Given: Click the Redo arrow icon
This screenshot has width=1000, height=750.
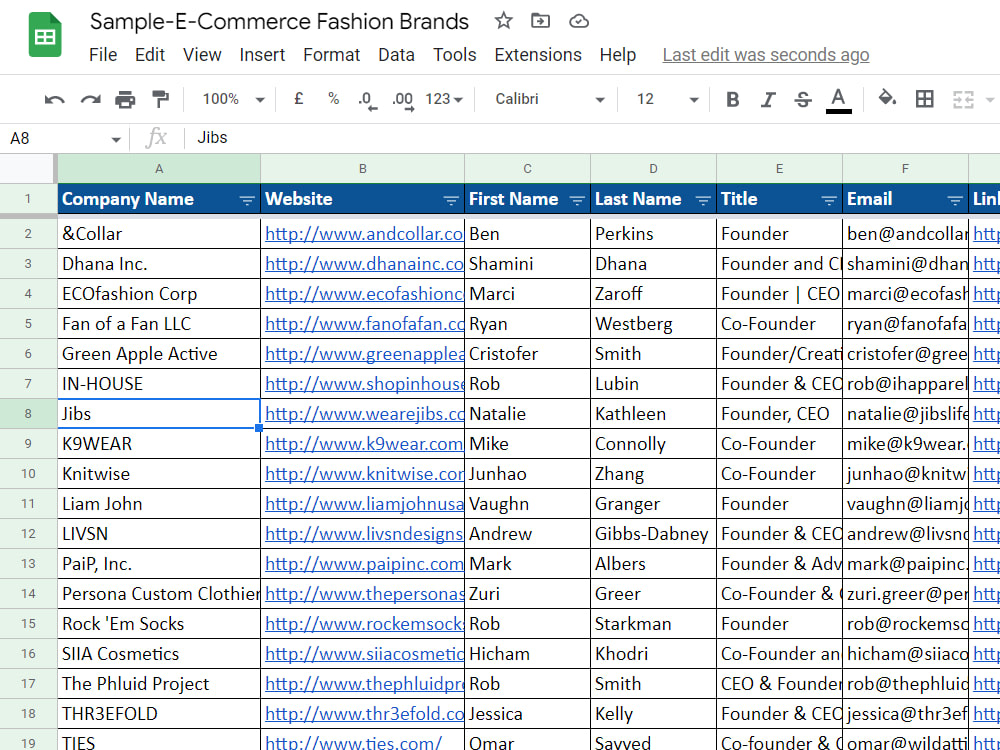Looking at the screenshot, I should click(91, 99).
